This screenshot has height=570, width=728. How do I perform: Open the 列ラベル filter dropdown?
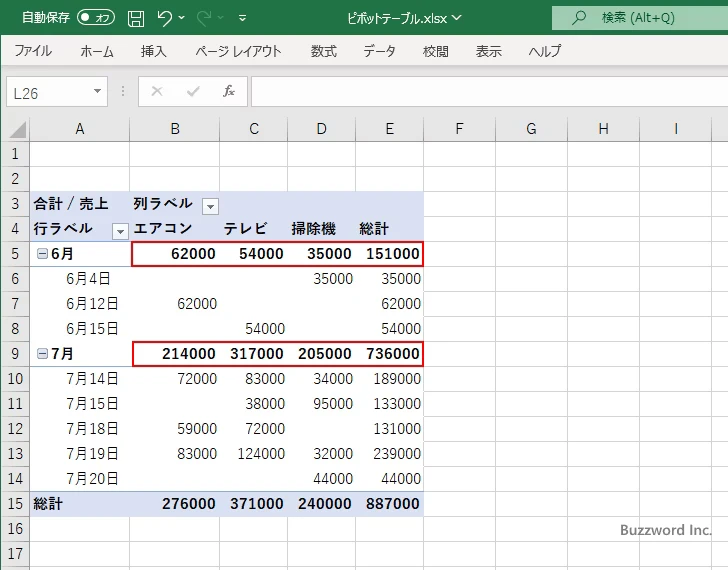(x=210, y=206)
